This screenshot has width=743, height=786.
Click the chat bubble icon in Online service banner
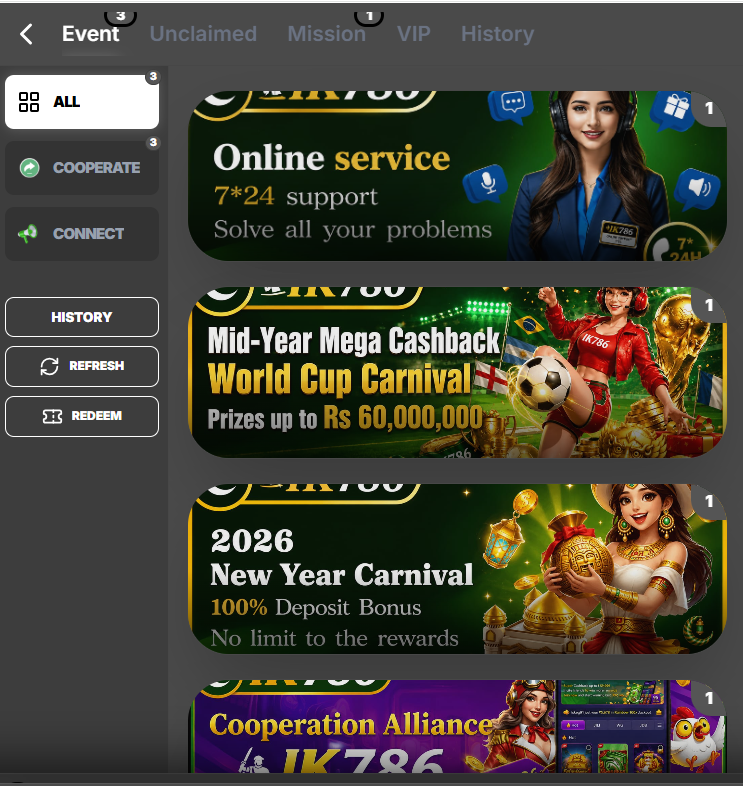(x=512, y=106)
